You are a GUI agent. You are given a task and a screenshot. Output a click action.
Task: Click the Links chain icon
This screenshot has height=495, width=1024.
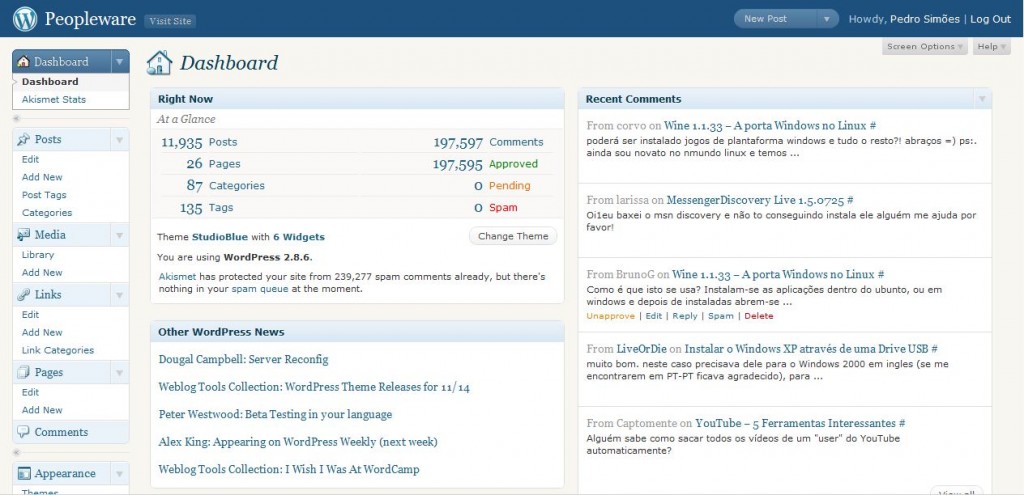[x=24, y=295]
